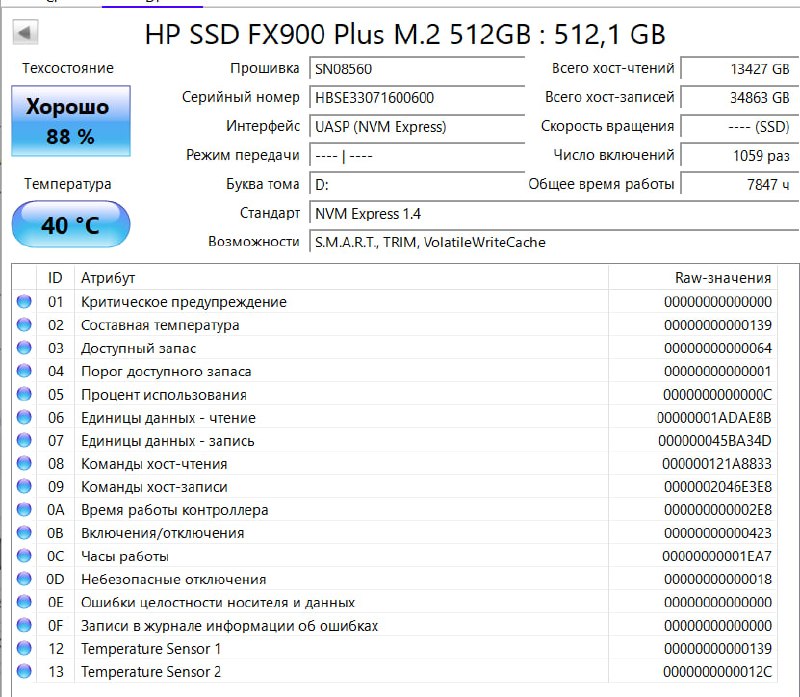Click status circle beside Часы работы
800x697 pixels.
(x=24, y=556)
